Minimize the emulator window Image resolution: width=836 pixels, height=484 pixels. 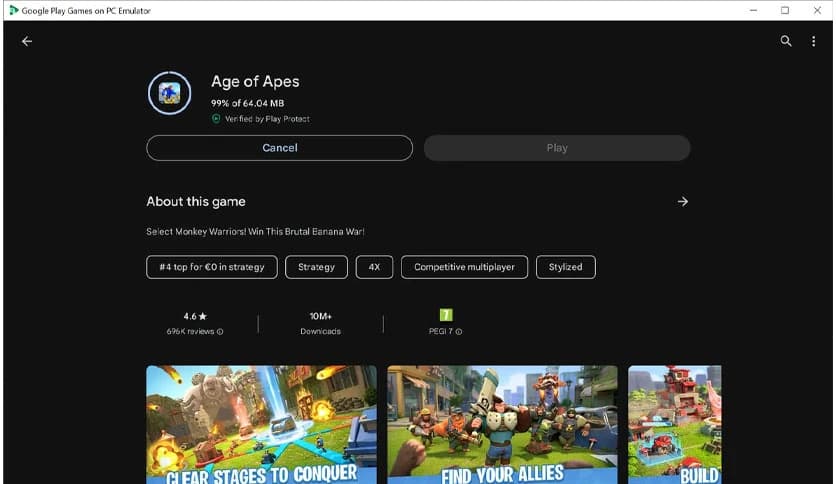[x=753, y=10]
